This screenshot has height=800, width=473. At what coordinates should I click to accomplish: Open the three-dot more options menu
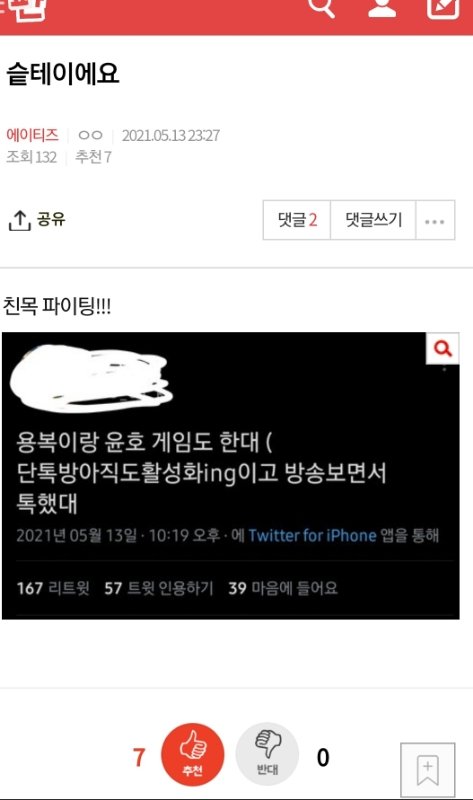point(435,220)
